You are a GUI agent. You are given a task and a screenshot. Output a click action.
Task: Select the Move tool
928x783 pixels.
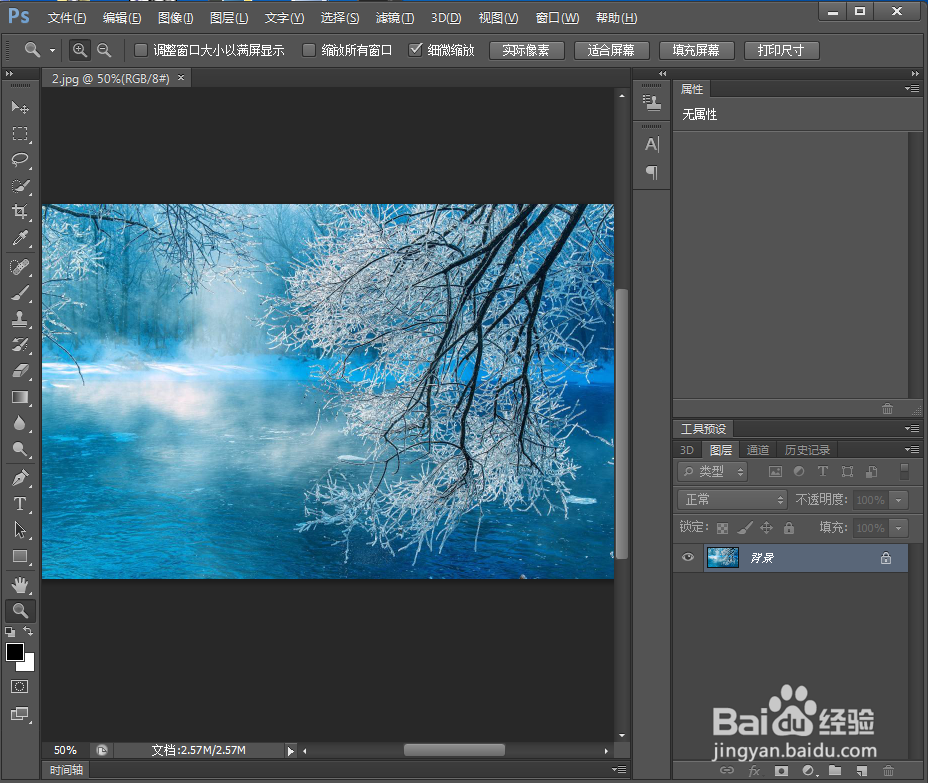click(x=20, y=107)
